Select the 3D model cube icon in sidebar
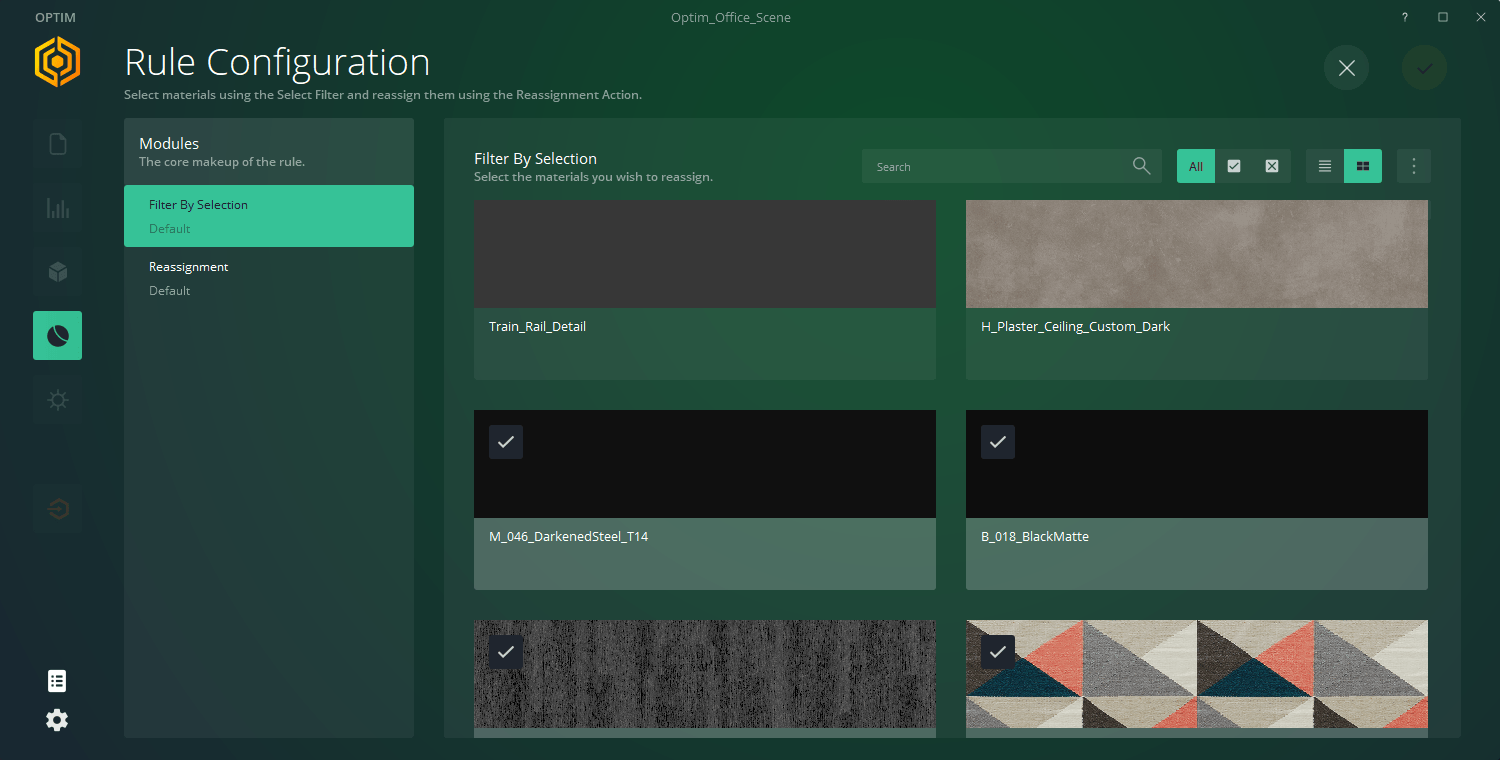Image resolution: width=1500 pixels, height=760 pixels. (57, 271)
